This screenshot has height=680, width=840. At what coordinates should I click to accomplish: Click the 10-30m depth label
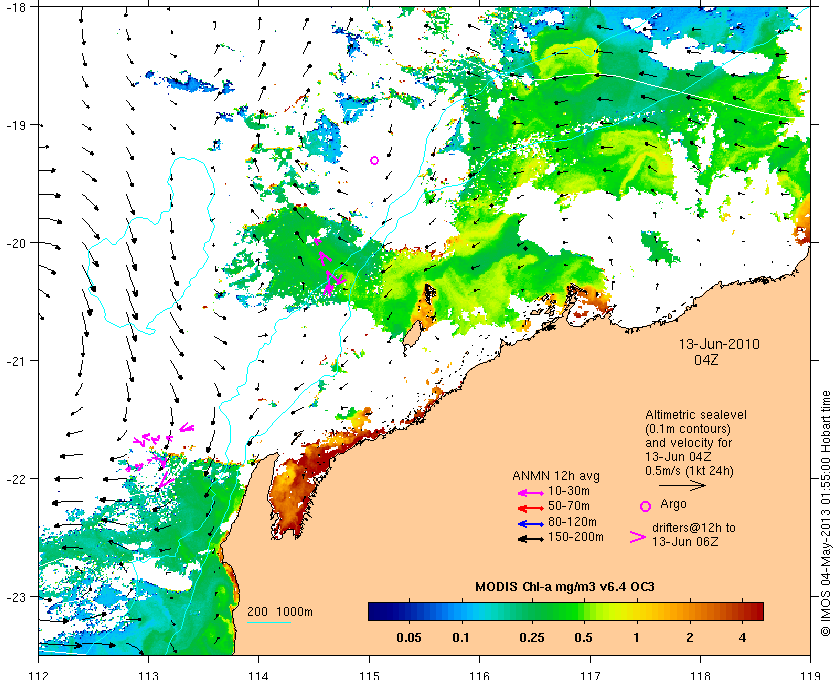[569, 491]
